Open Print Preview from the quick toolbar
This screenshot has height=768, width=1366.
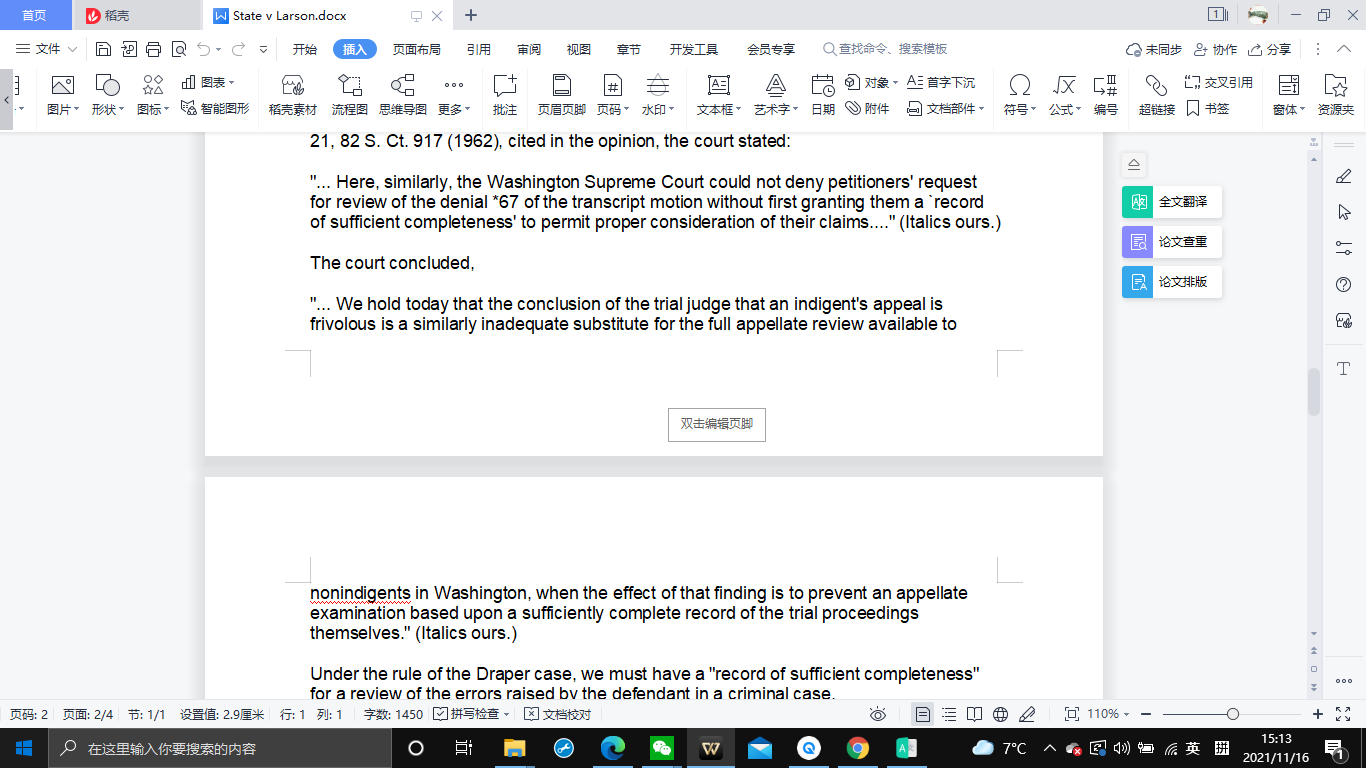179,49
